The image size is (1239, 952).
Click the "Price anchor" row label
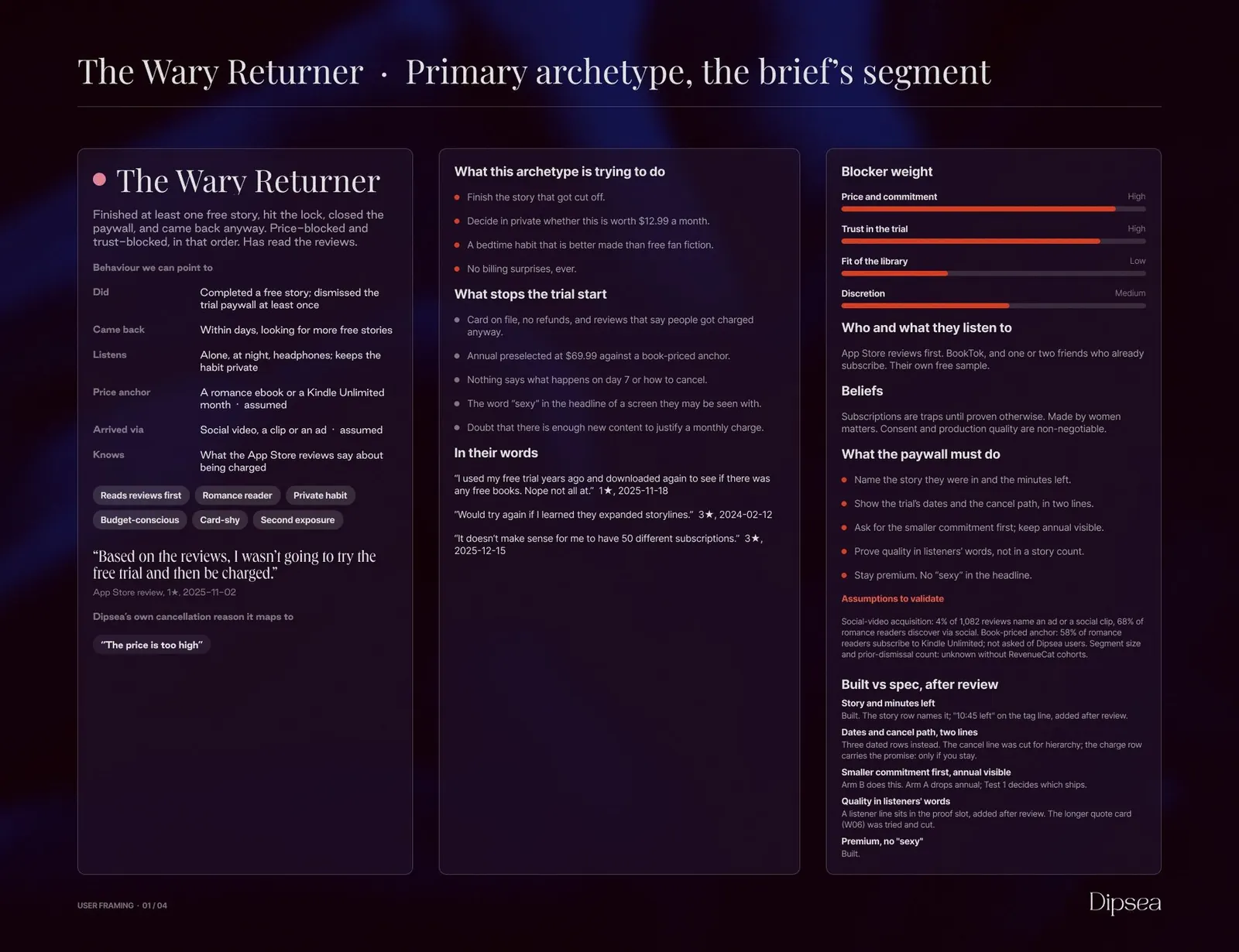pos(122,392)
